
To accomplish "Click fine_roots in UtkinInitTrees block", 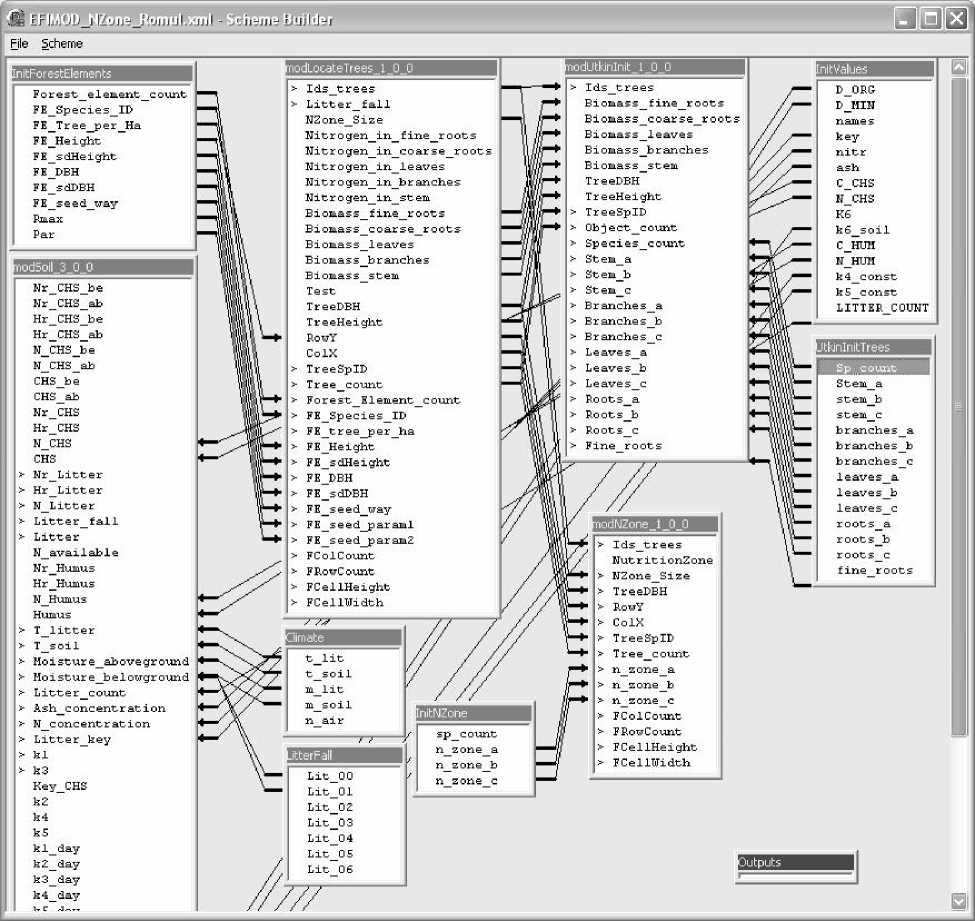I will coord(874,570).
